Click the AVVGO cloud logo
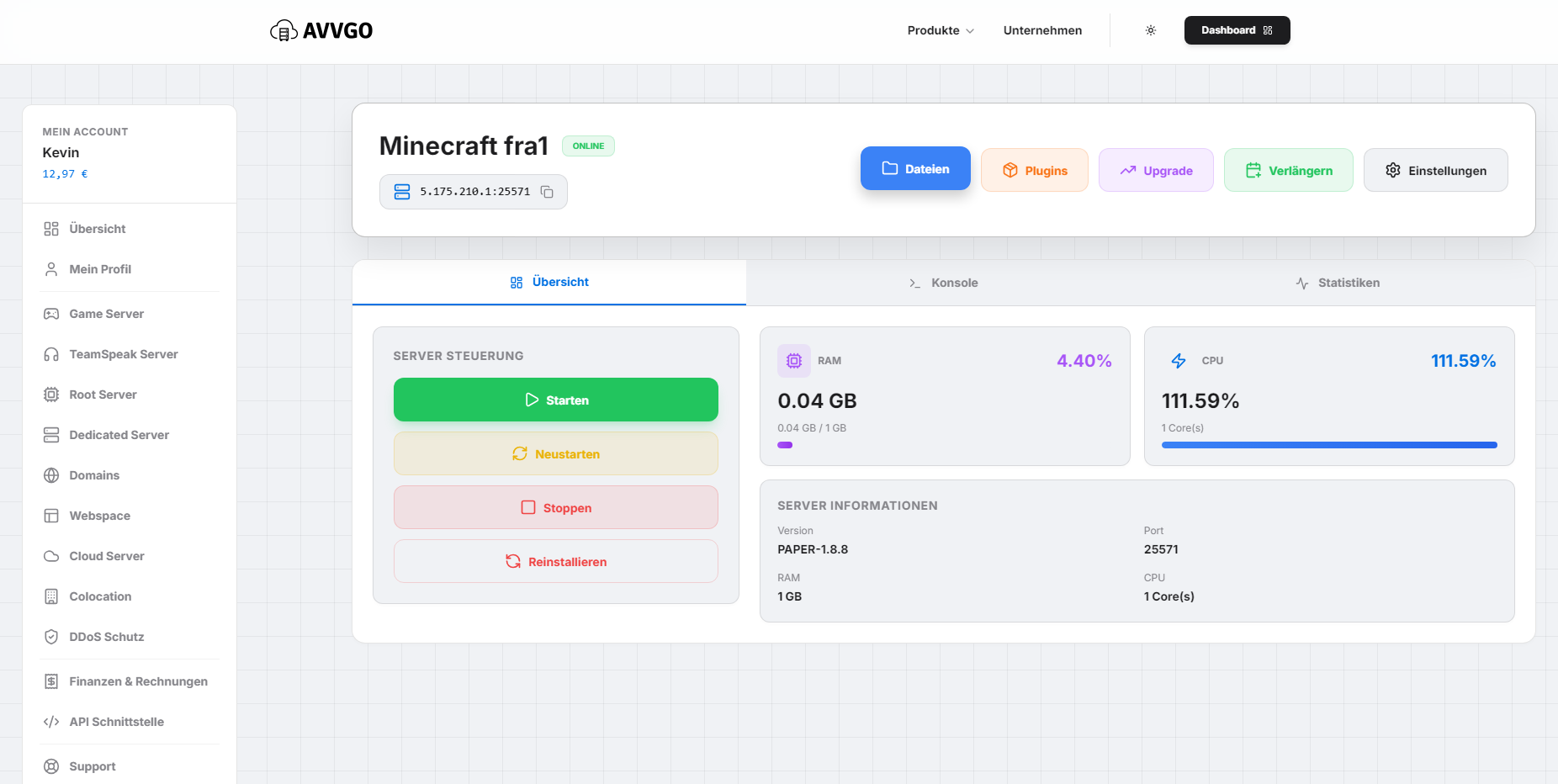This screenshot has width=1558, height=784. tap(284, 31)
